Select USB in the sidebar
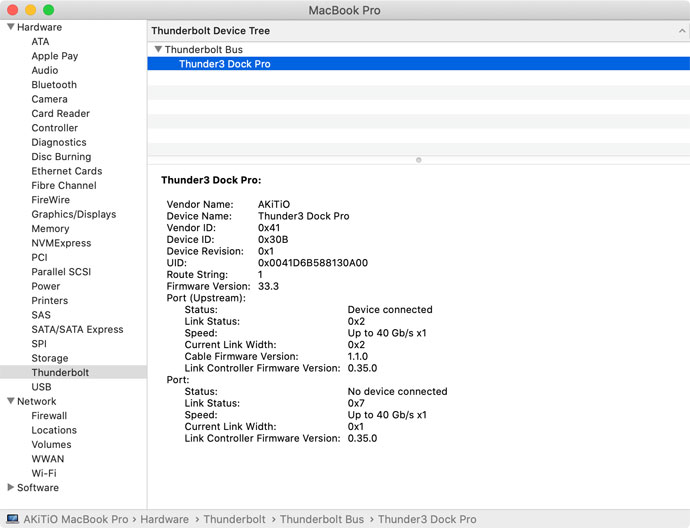Image resolution: width=690 pixels, height=528 pixels. coord(41,387)
